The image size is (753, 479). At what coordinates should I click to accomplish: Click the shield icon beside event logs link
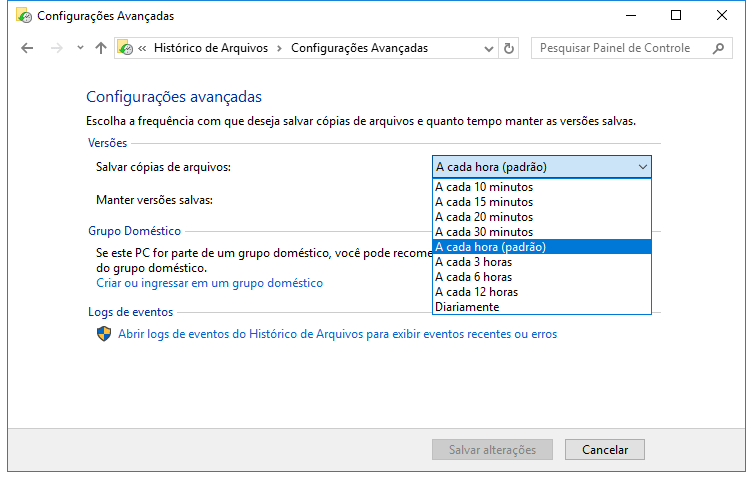(x=104, y=333)
